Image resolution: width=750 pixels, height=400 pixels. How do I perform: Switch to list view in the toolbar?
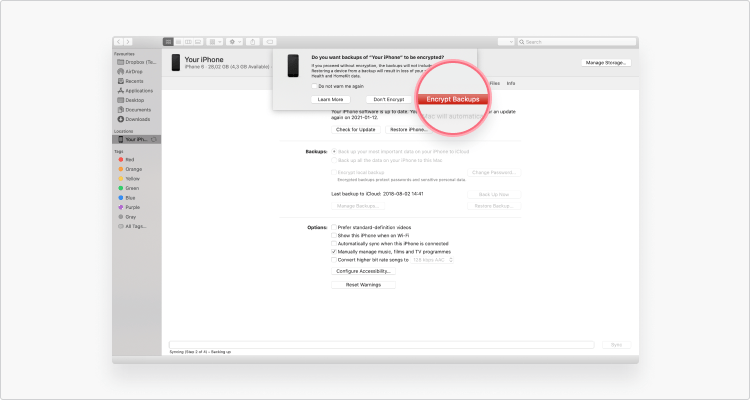coord(178,42)
